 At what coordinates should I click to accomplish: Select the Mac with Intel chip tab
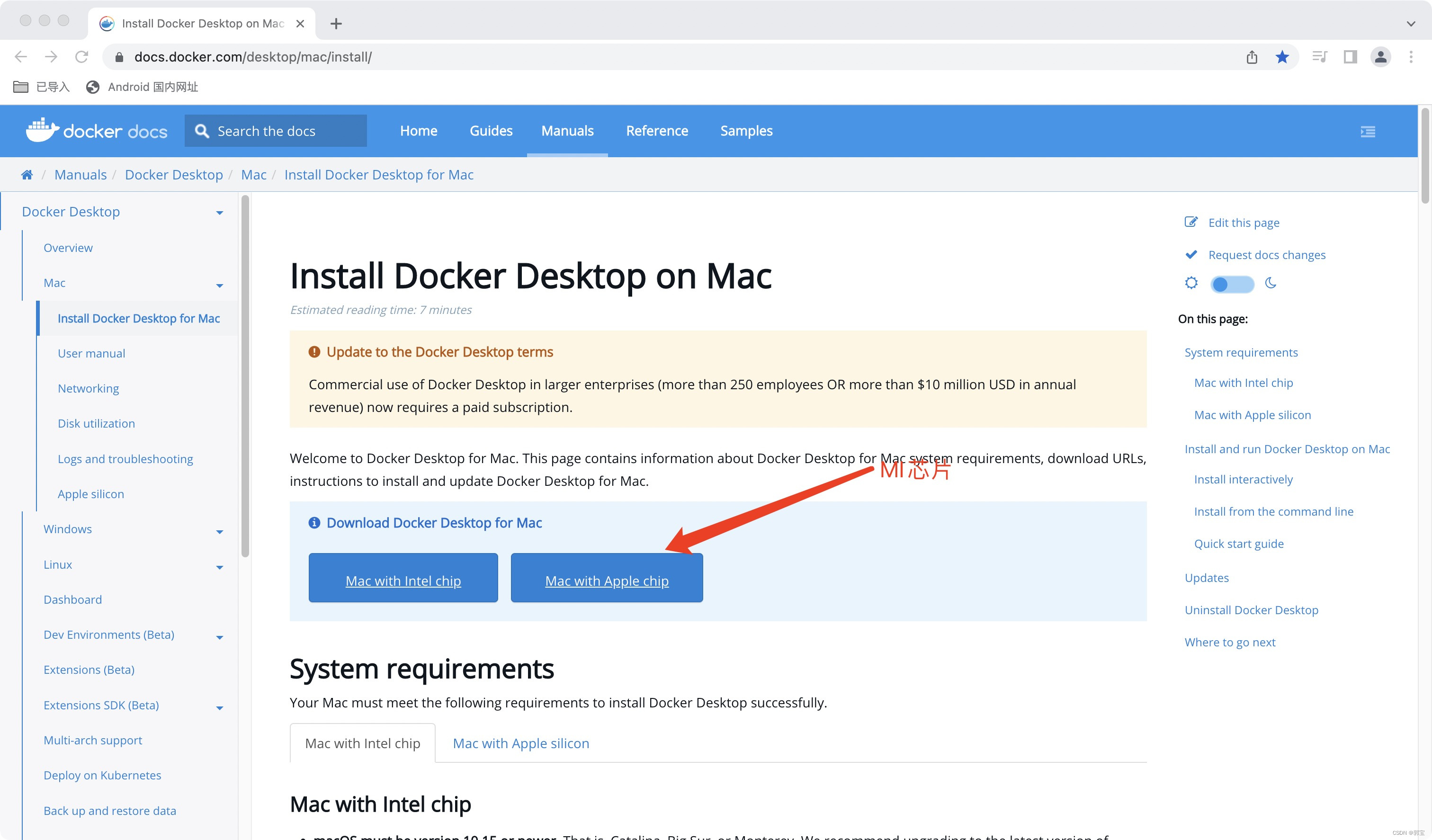363,743
